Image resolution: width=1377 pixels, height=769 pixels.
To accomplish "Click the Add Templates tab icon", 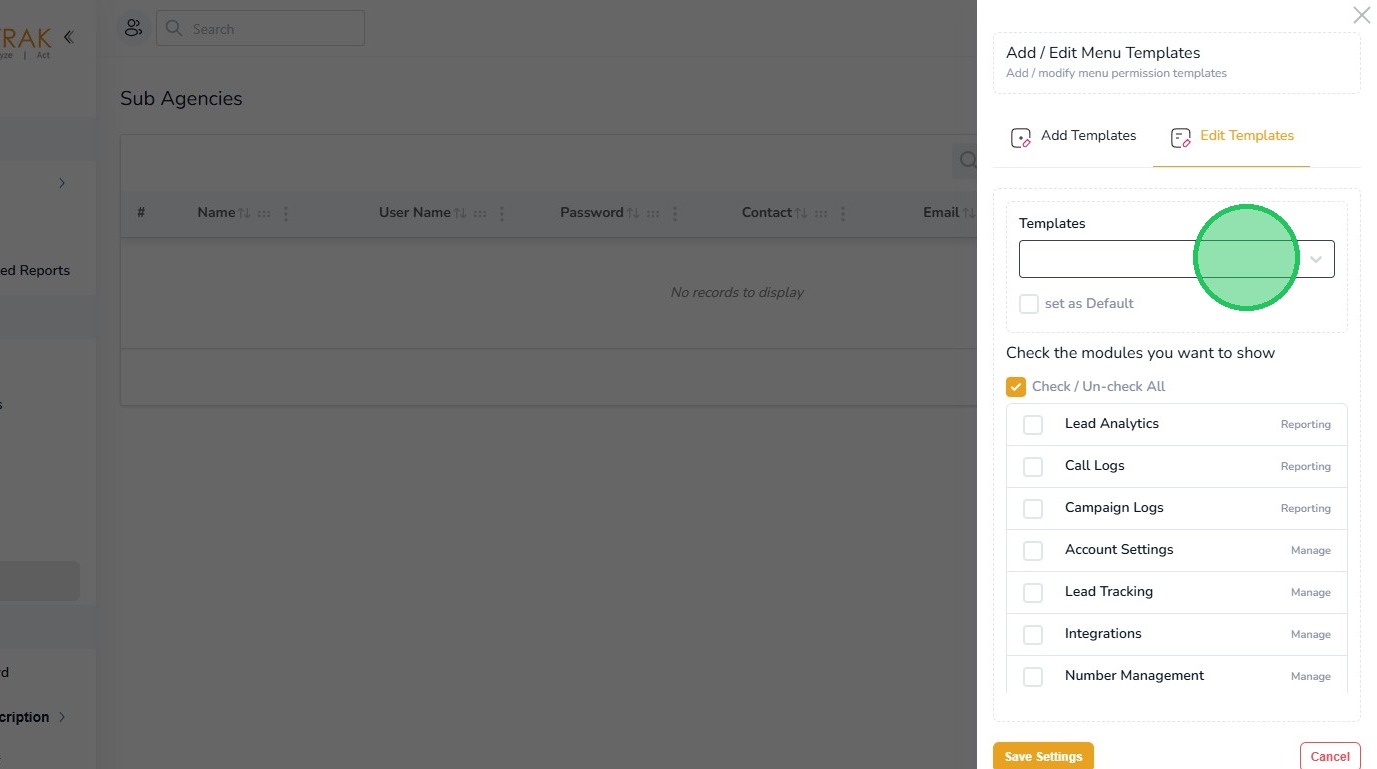I will (x=1020, y=138).
